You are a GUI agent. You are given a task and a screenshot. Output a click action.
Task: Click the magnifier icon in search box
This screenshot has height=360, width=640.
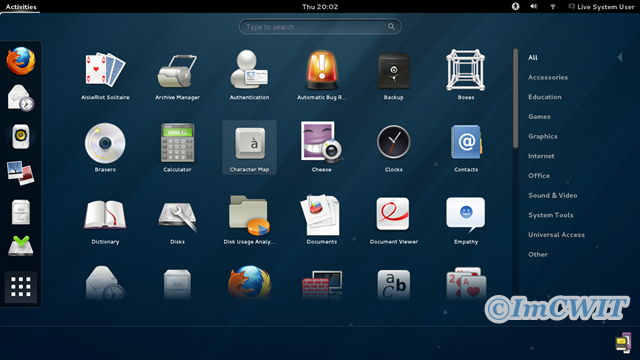(391, 27)
